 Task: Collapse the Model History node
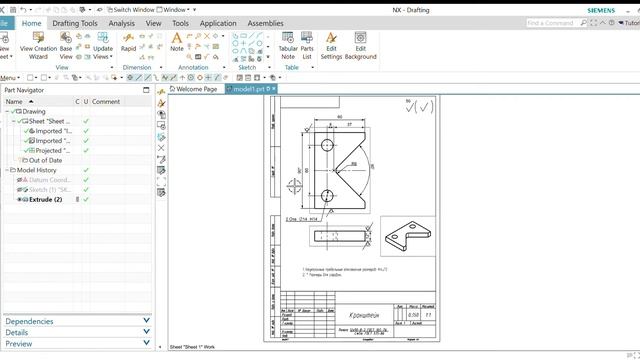(7, 170)
